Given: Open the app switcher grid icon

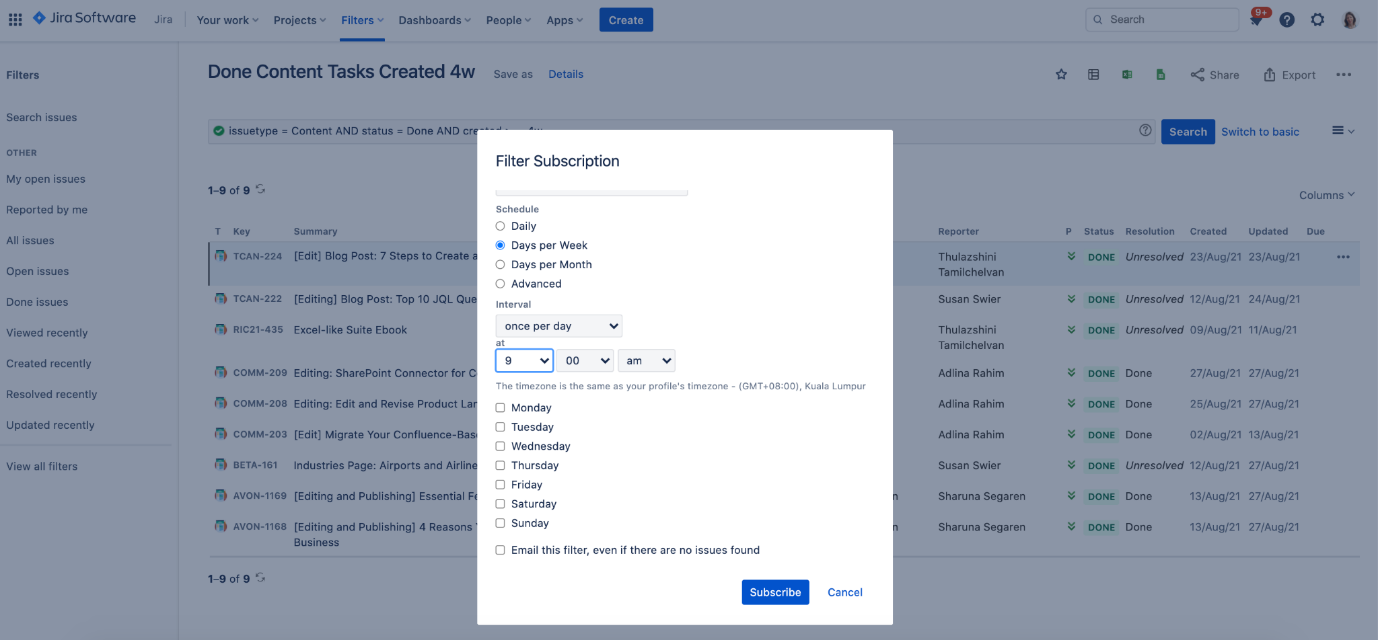Looking at the screenshot, I should tap(15, 20).
